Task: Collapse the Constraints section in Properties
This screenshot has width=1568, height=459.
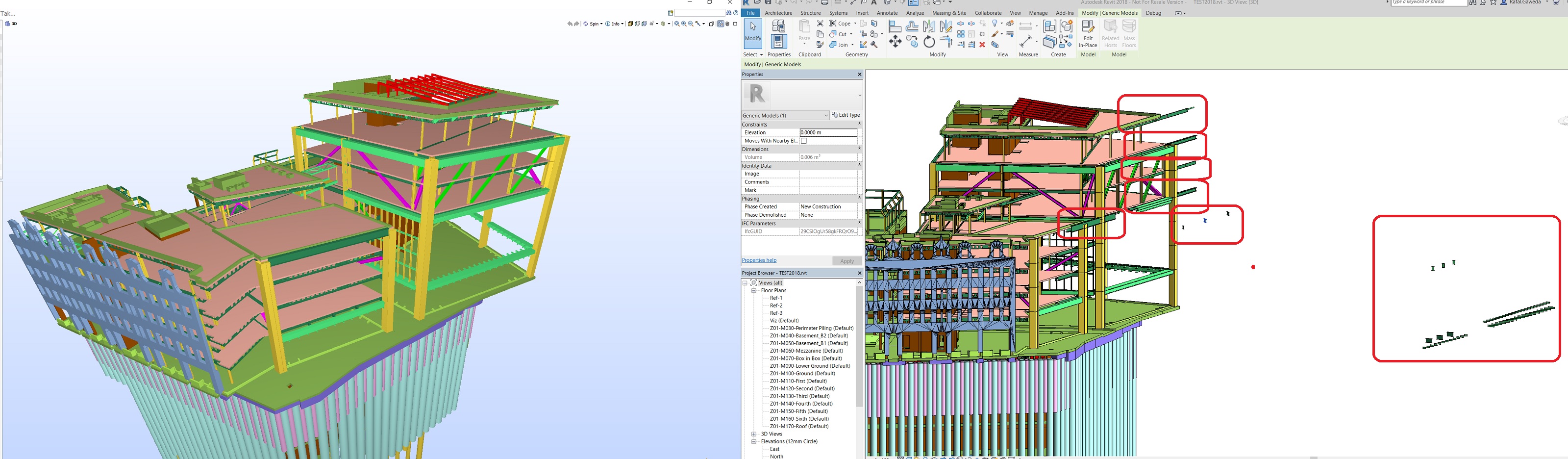Action: click(x=859, y=124)
